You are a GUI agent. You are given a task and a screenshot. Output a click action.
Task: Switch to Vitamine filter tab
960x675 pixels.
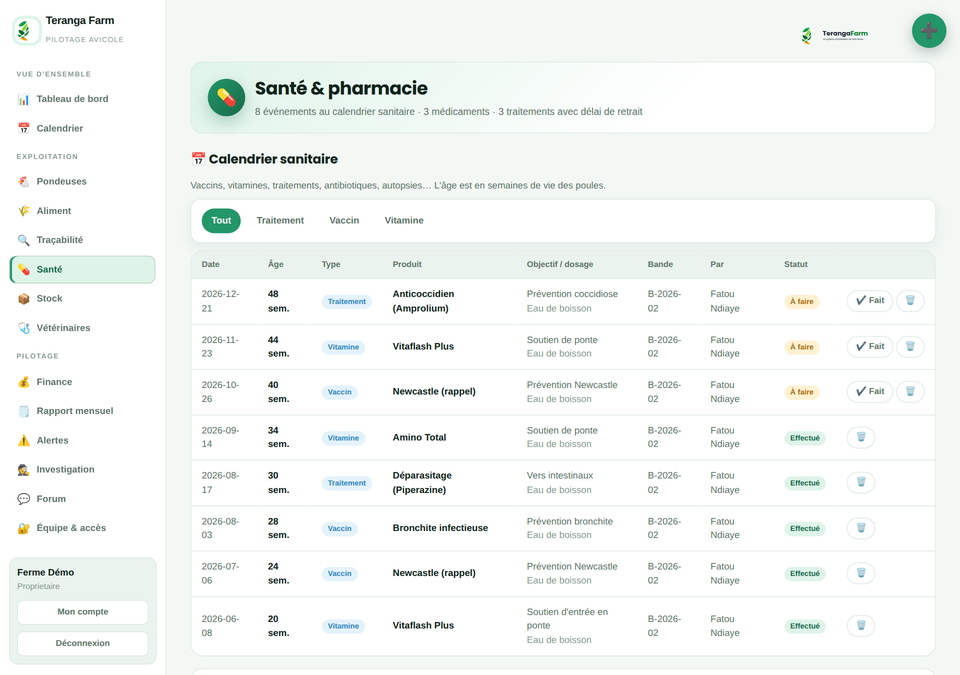coord(403,221)
